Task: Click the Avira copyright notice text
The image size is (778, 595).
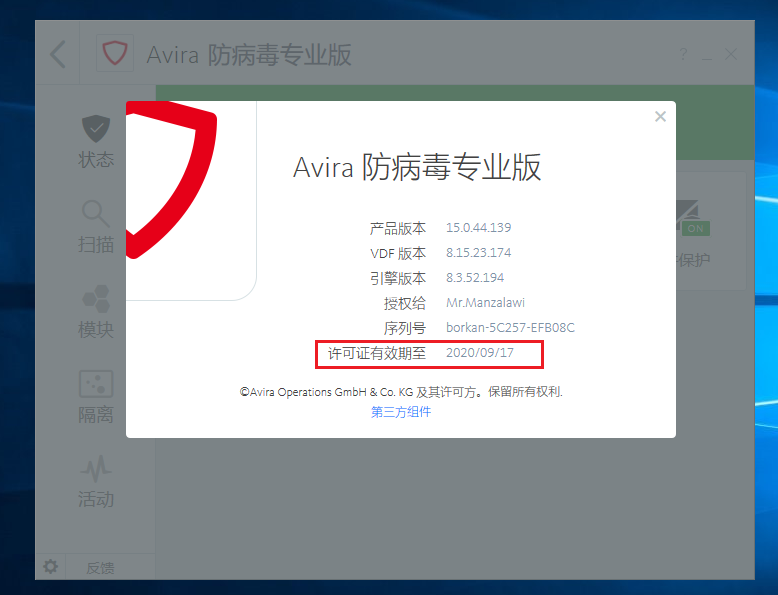Action: (x=401, y=392)
